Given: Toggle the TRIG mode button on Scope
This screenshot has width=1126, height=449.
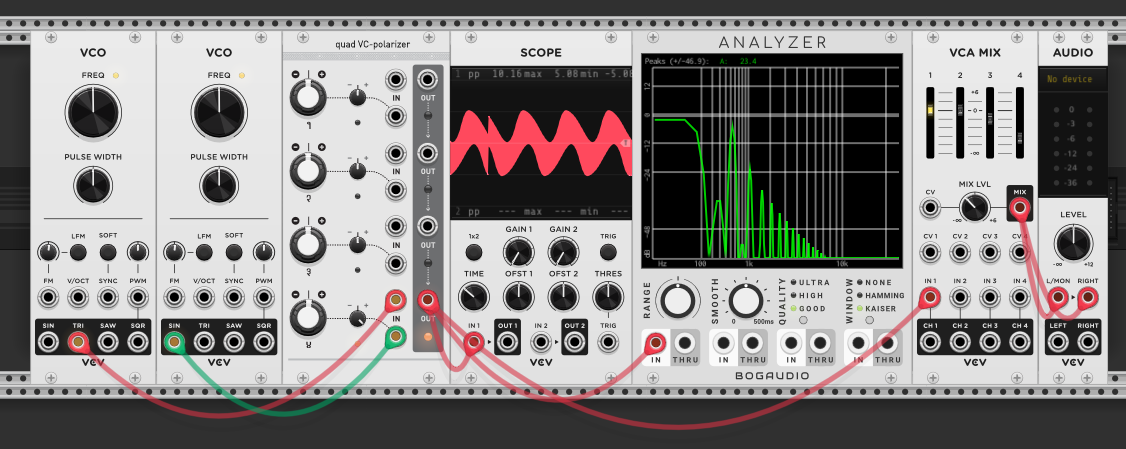Looking at the screenshot, I should click(x=608, y=252).
